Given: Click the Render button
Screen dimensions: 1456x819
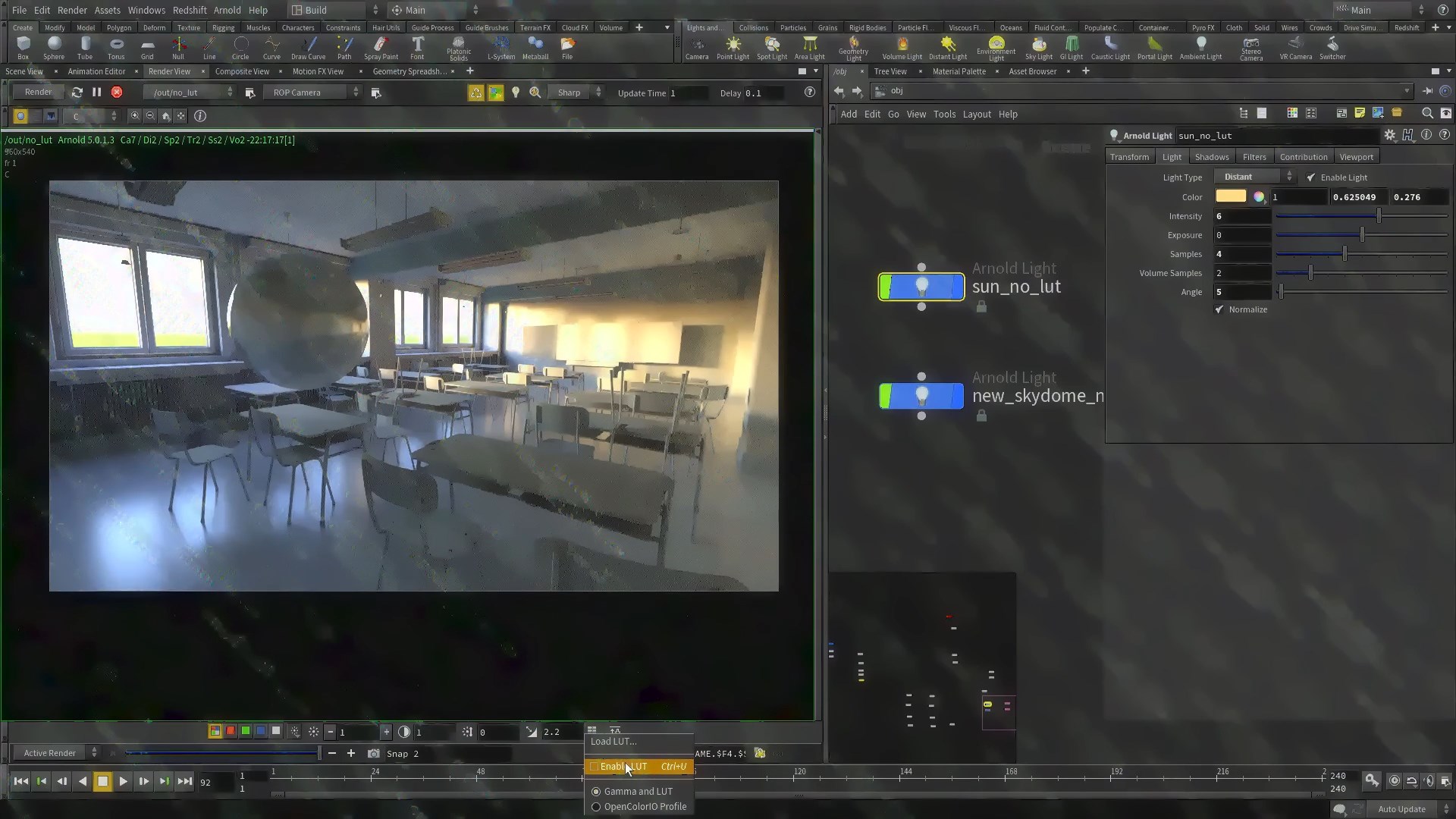Looking at the screenshot, I should 38,92.
